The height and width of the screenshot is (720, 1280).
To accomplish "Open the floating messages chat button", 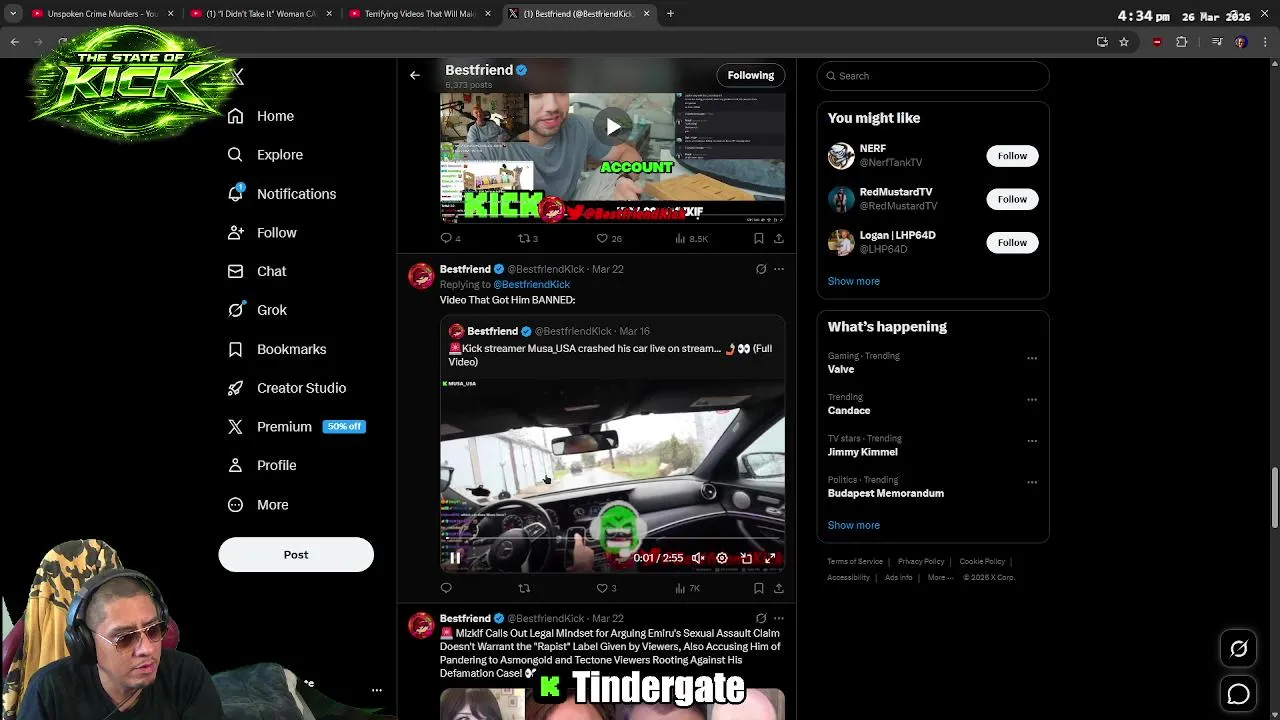I will coord(1239,694).
